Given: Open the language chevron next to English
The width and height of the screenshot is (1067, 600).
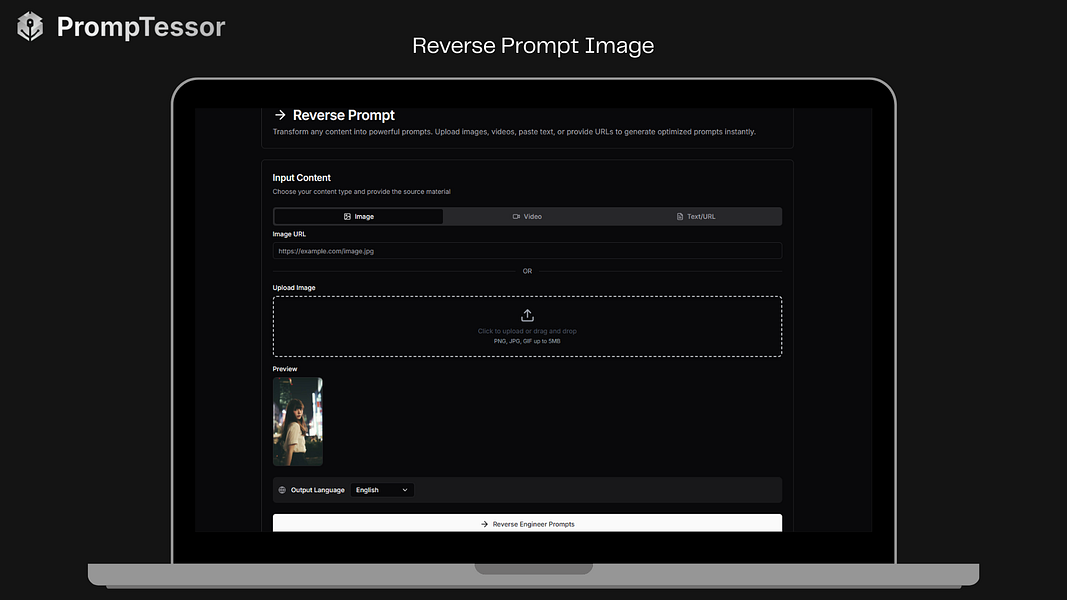Looking at the screenshot, I should pos(404,489).
